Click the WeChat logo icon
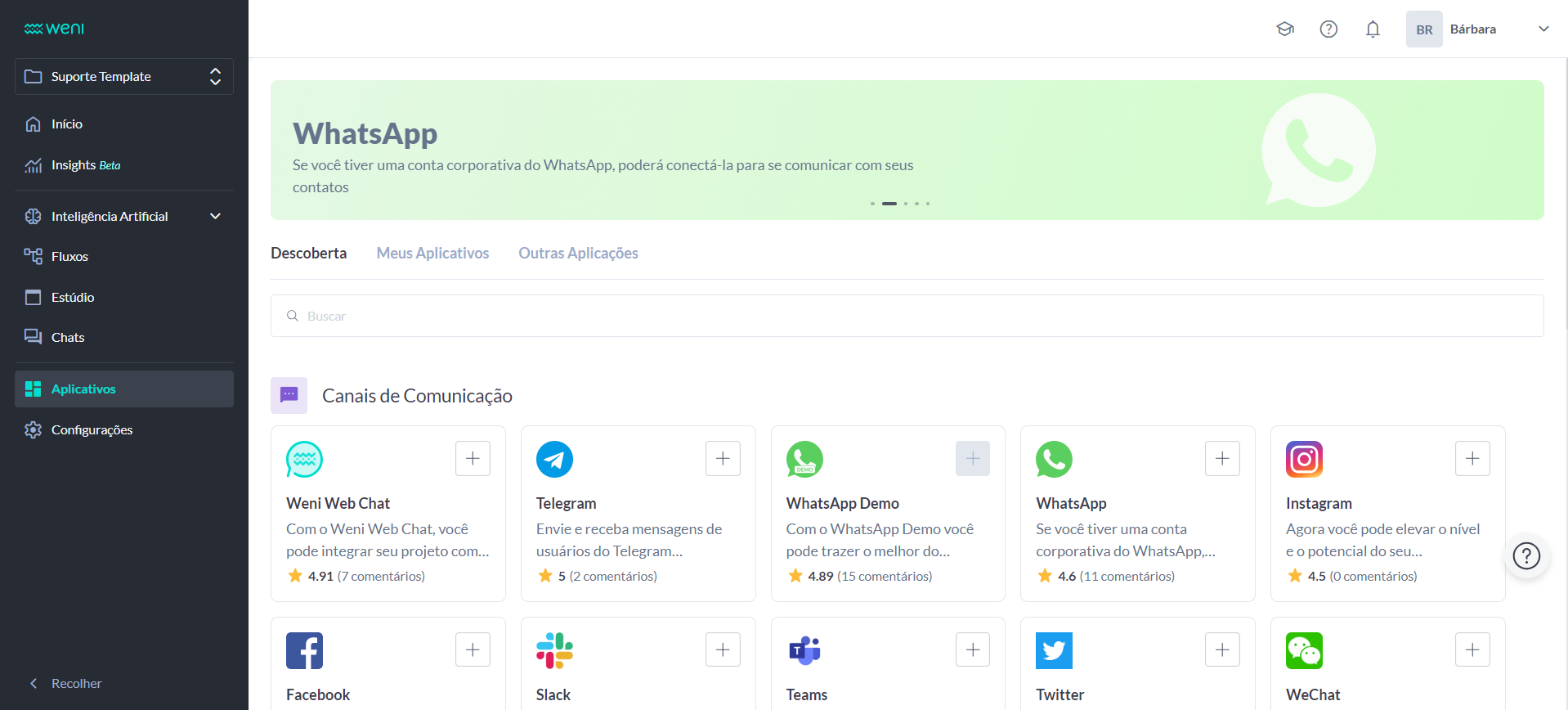The image size is (1568, 710). (x=1304, y=650)
